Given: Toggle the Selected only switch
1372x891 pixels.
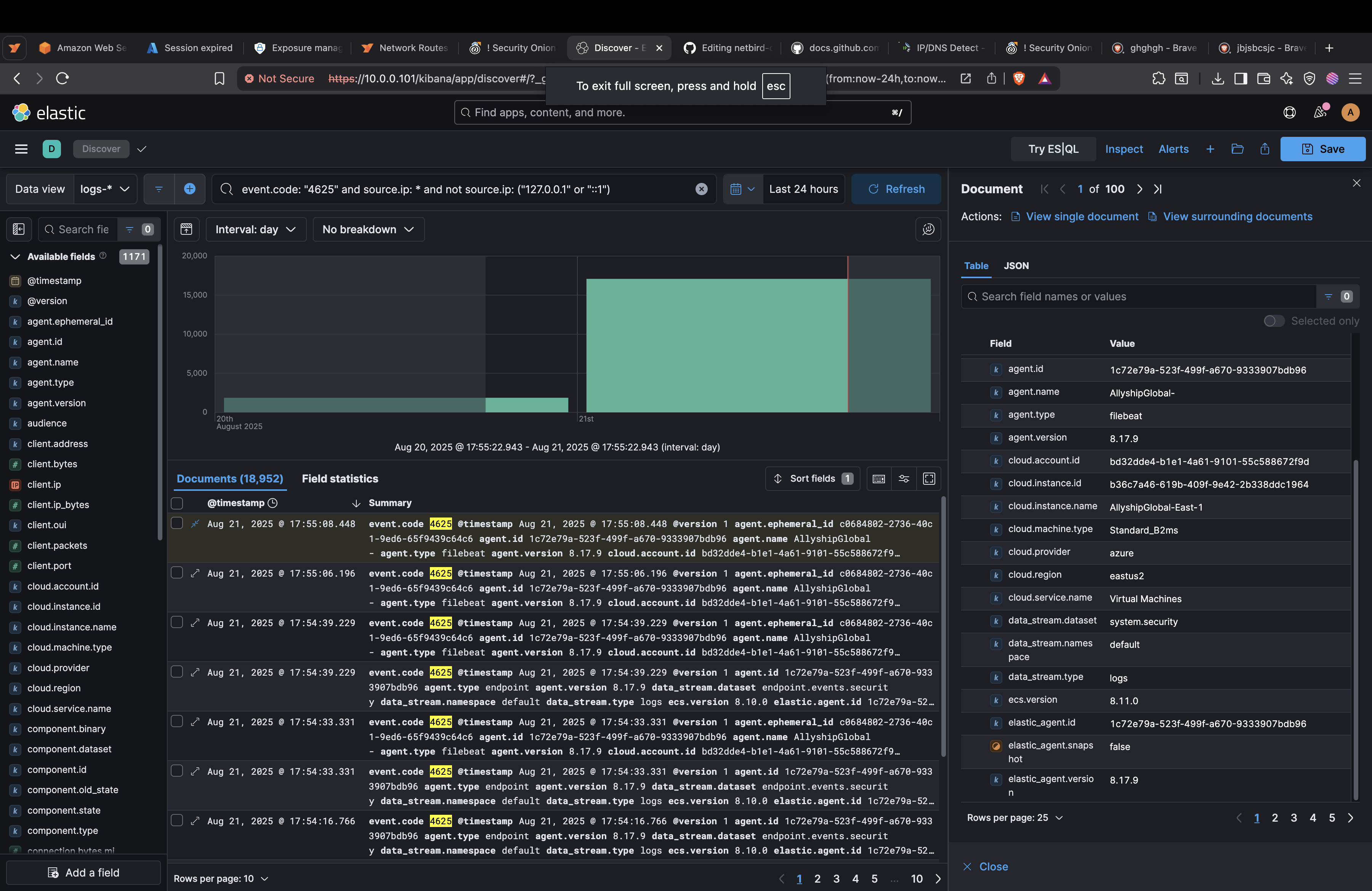Looking at the screenshot, I should pyautogui.click(x=1274, y=321).
